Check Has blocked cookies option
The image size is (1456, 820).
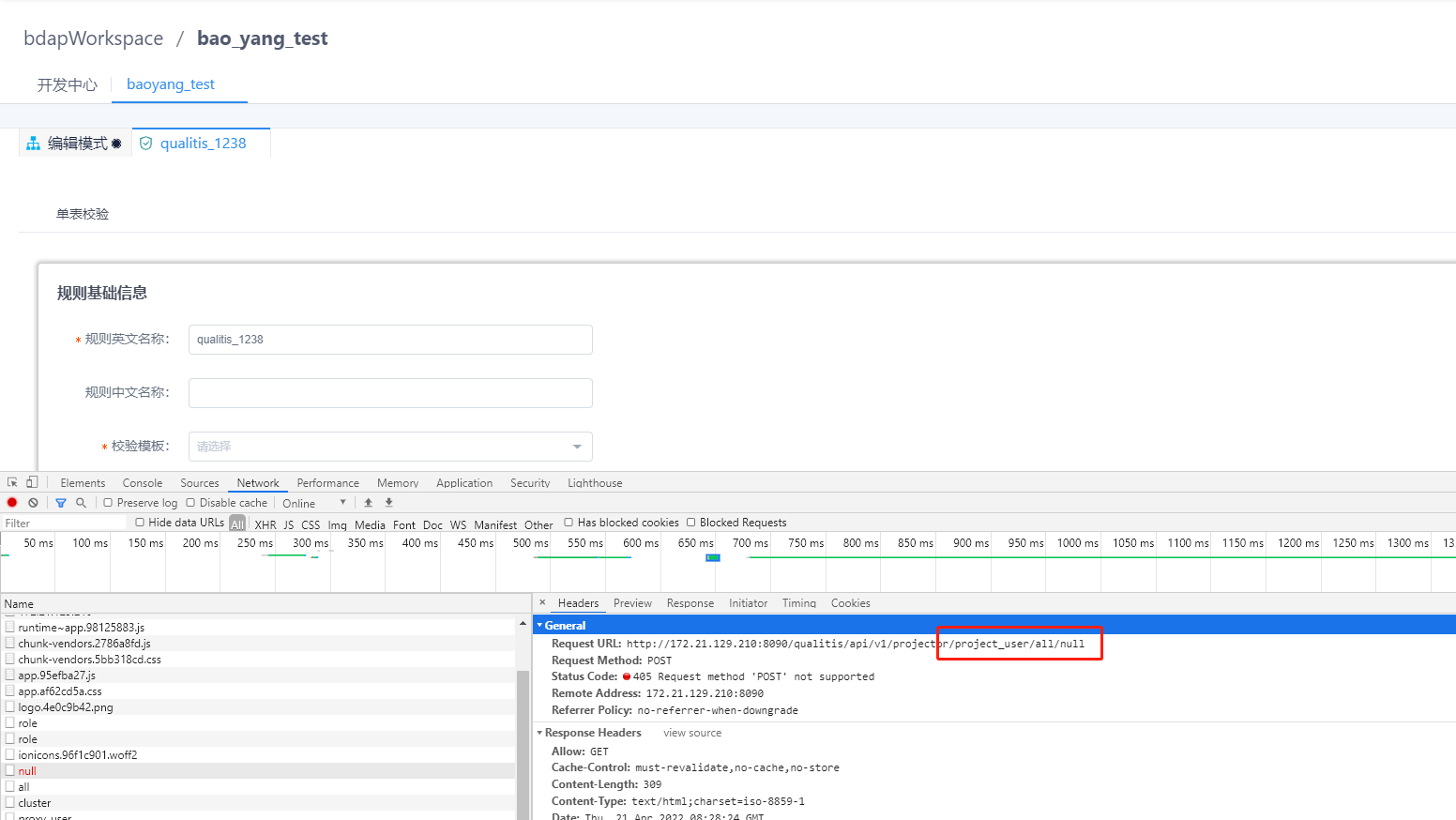point(569,523)
